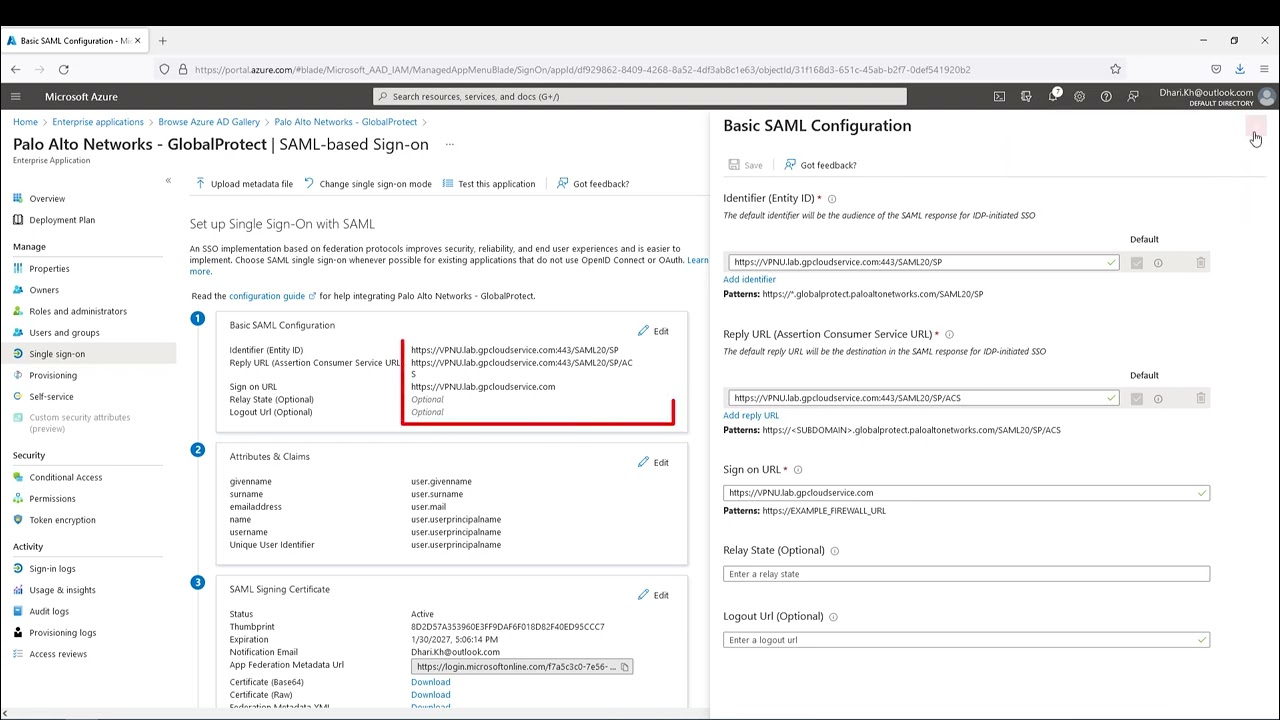Open Token encryption

tap(62, 520)
